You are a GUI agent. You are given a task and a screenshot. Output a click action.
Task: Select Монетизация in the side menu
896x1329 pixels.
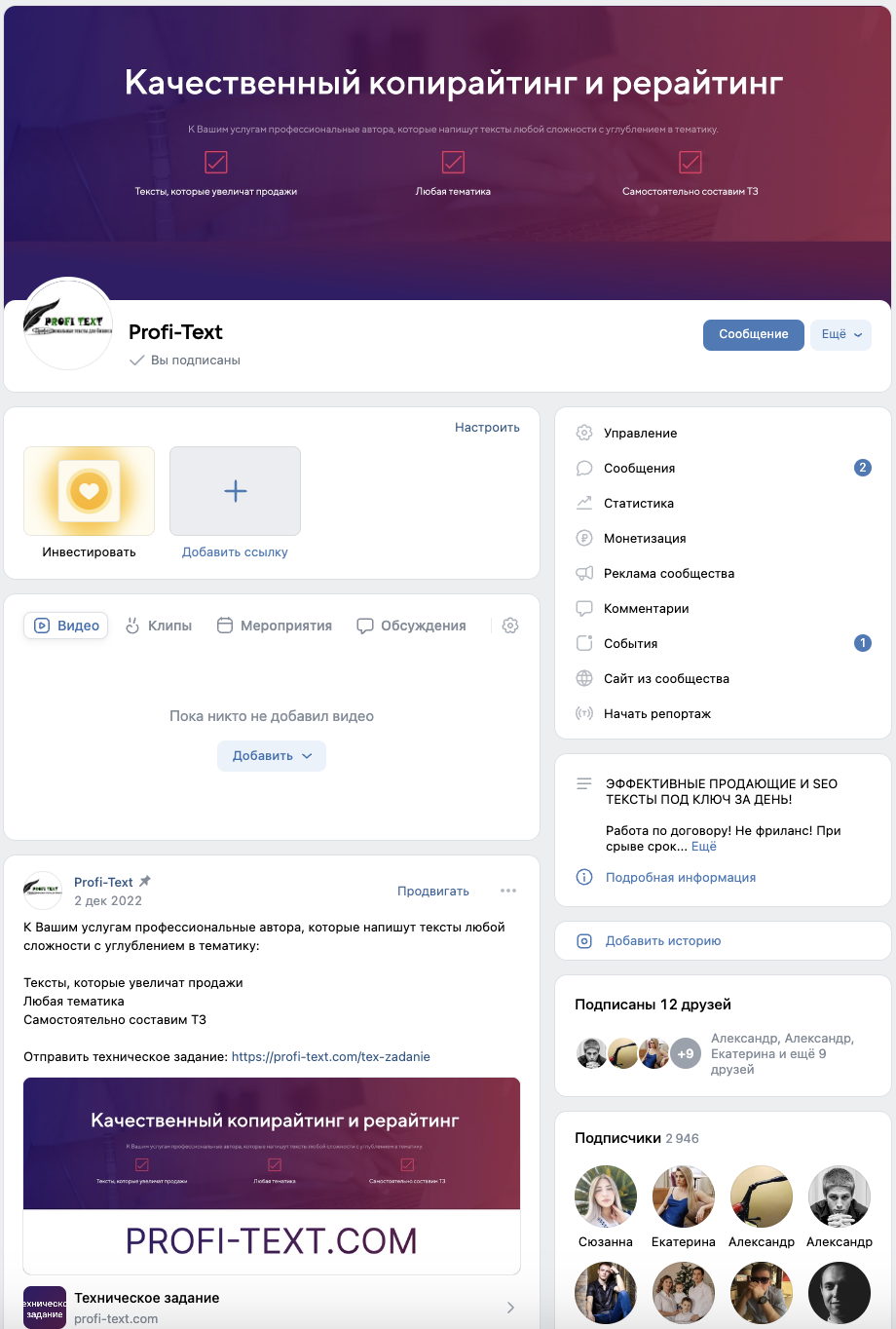coord(723,538)
